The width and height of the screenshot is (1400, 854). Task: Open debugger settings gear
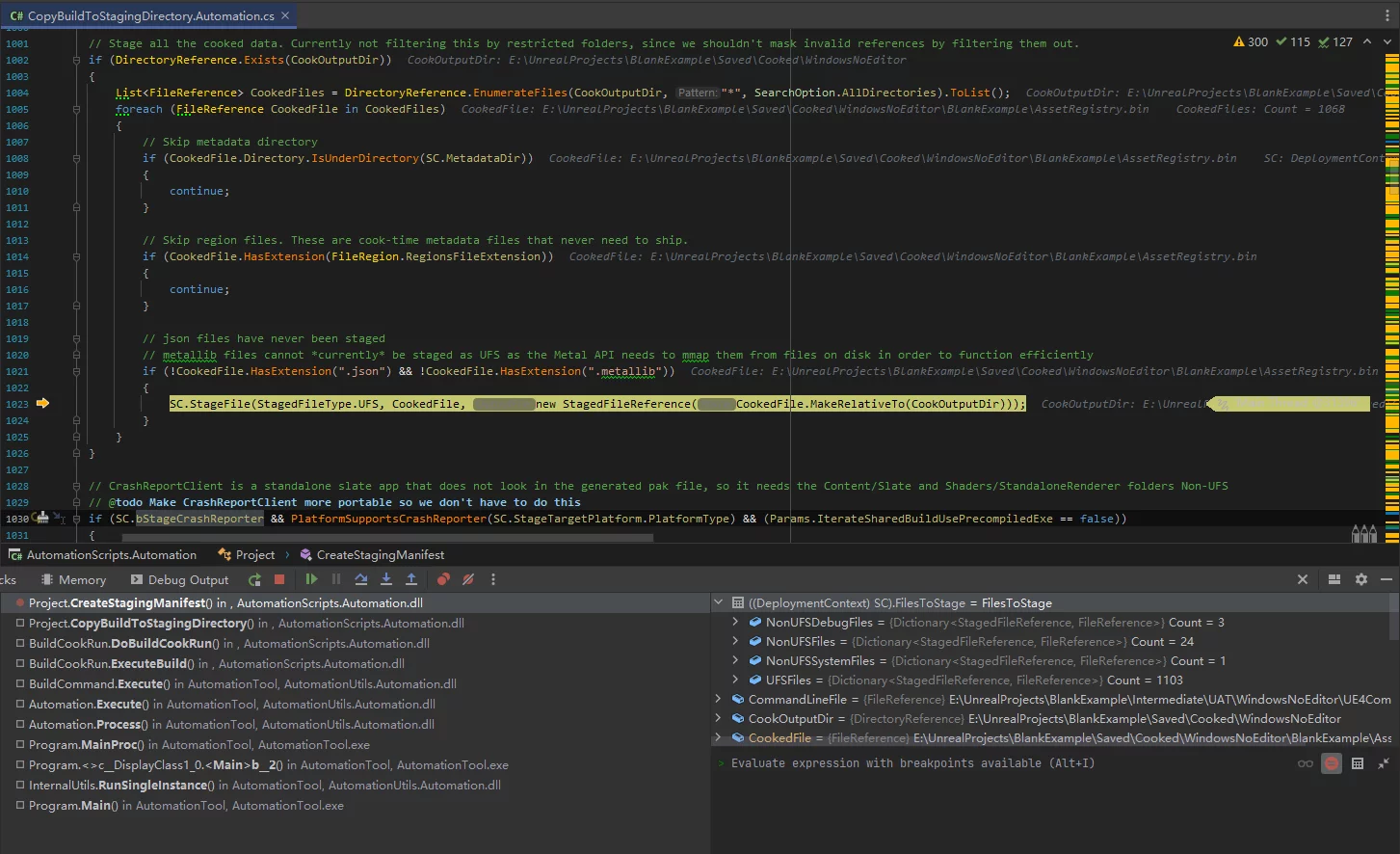coord(1360,579)
